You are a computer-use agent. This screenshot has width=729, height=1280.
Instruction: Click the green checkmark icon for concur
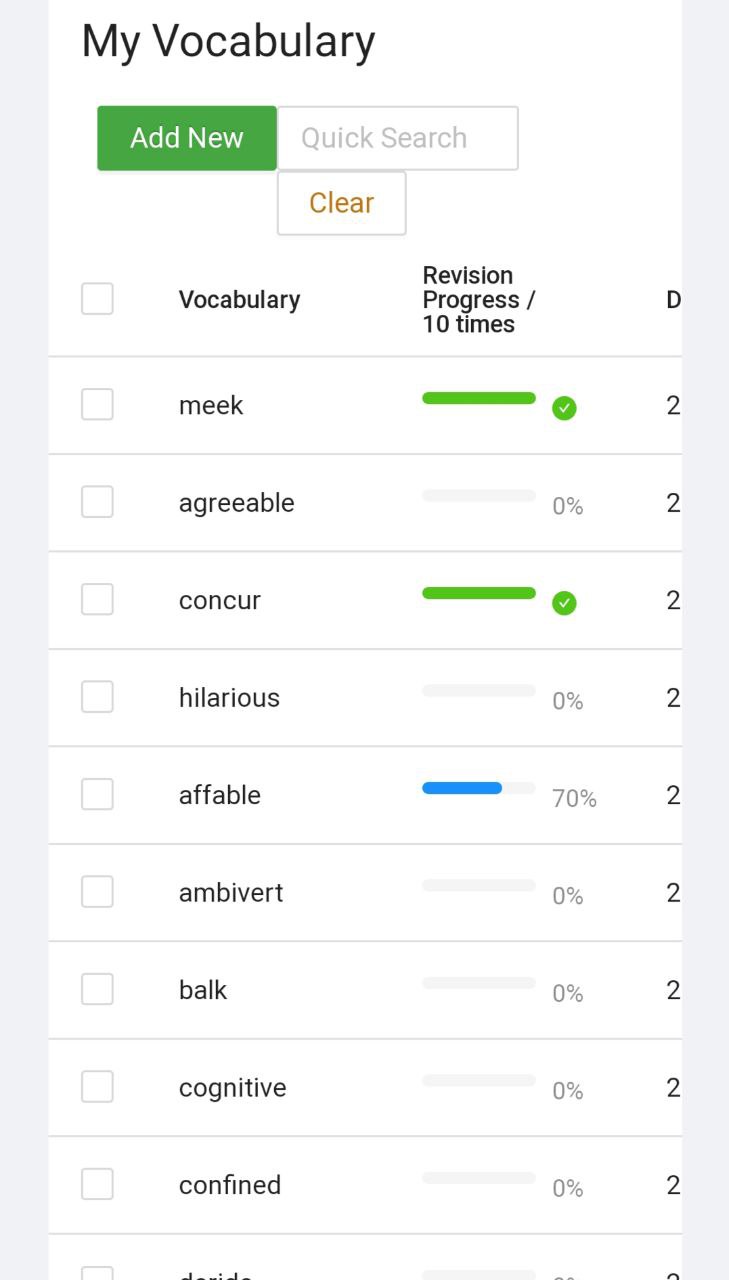pyautogui.click(x=564, y=603)
